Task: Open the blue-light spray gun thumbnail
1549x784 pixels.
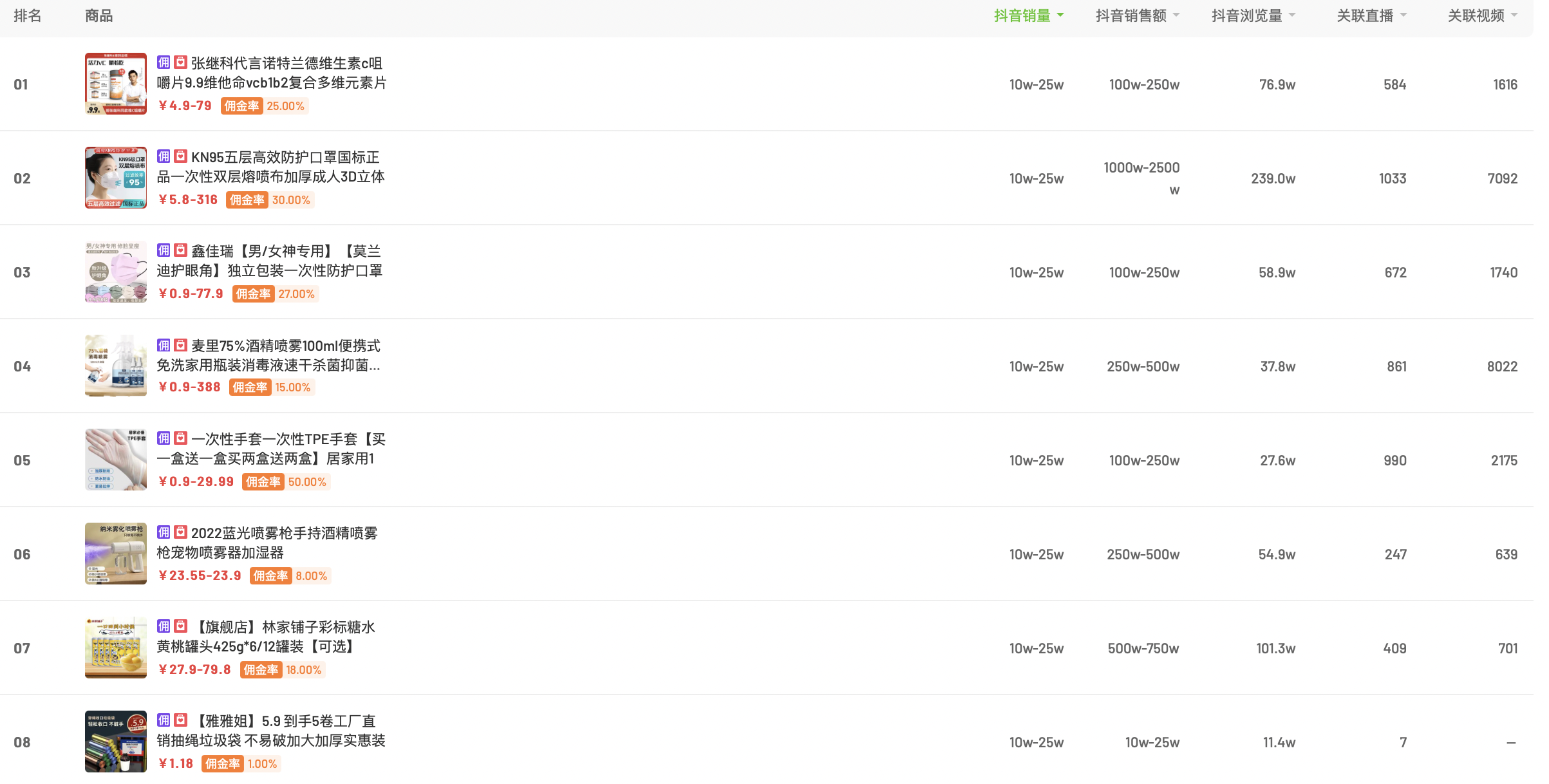Action: [x=116, y=554]
